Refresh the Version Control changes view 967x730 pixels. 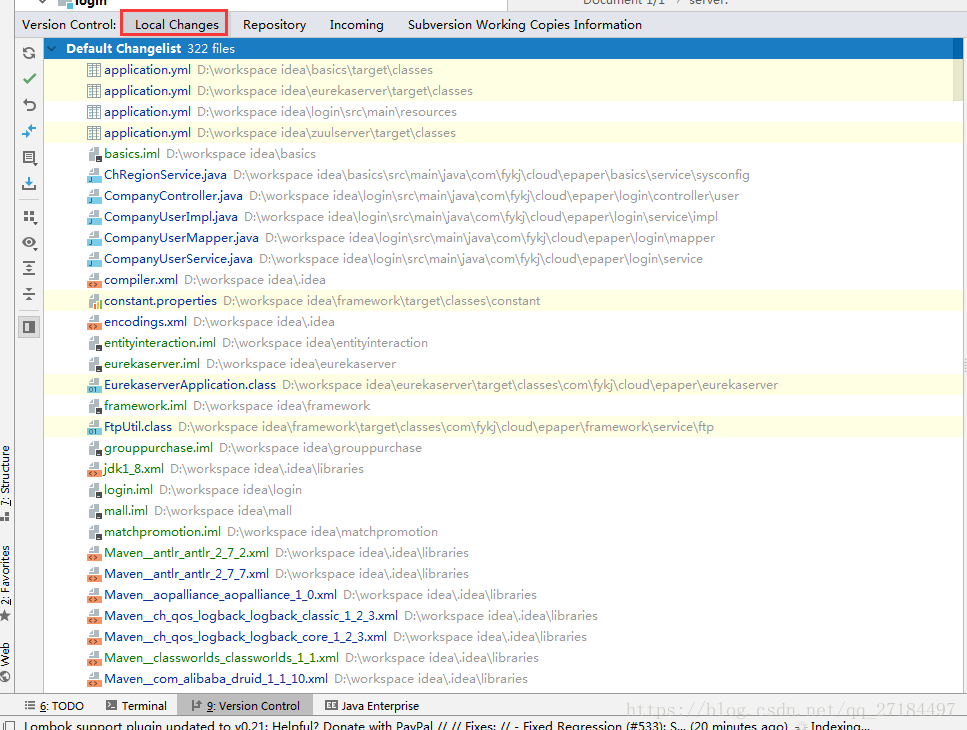tap(29, 52)
